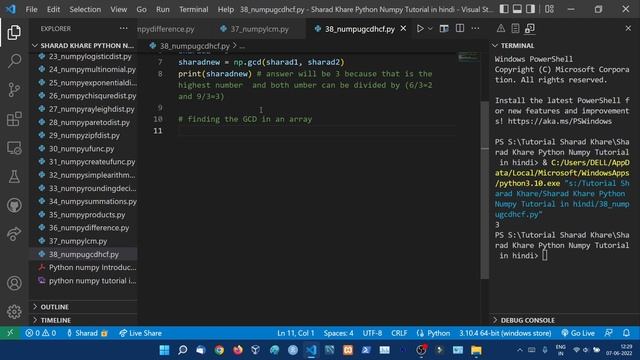The width and height of the screenshot is (640, 360).
Task: Close the secondary side panel
Action: [x=628, y=28]
